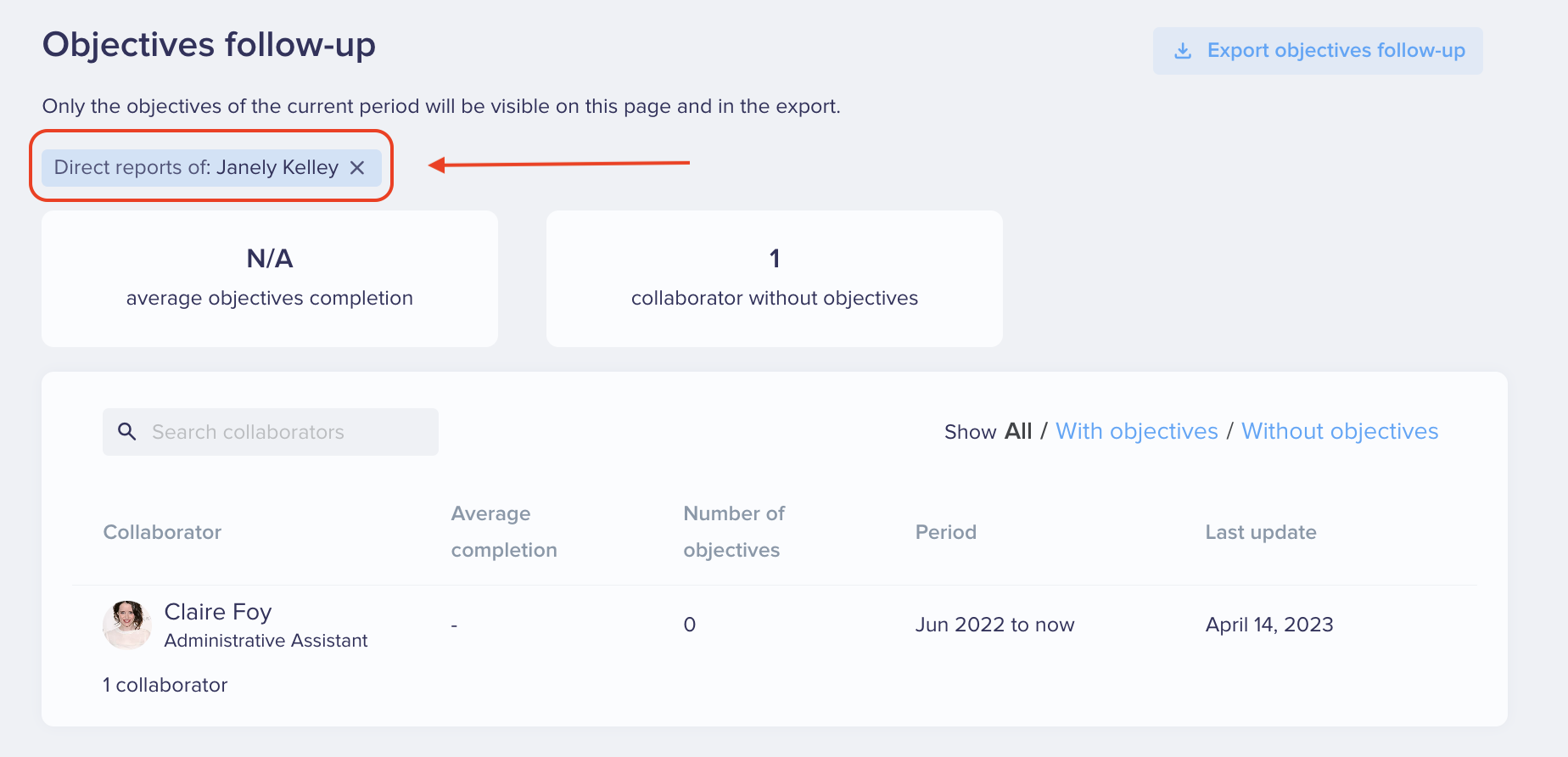This screenshot has height=757, width=1568.
Task: Focus the Search collaborators field
Action: (288, 432)
